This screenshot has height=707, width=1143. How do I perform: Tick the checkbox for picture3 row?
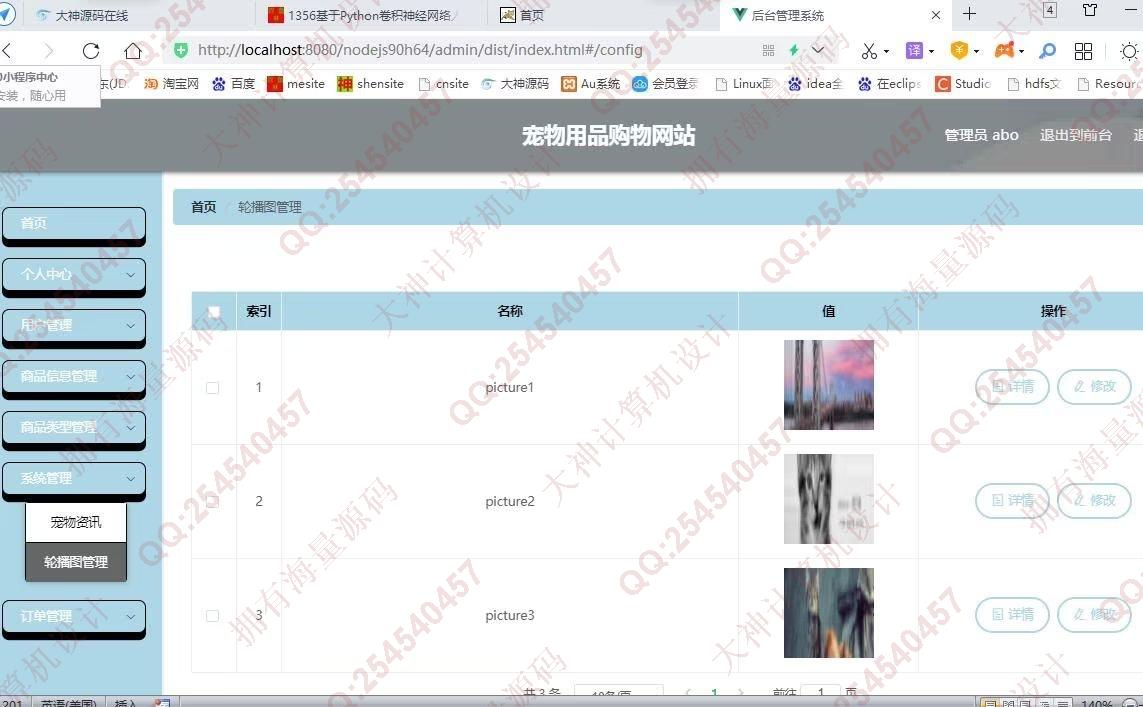[x=212, y=615]
